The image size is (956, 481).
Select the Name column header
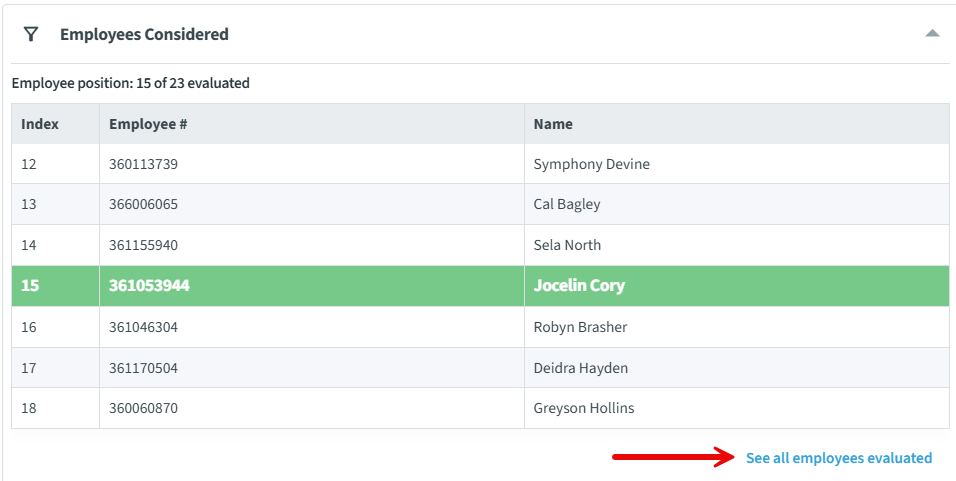click(x=737, y=124)
